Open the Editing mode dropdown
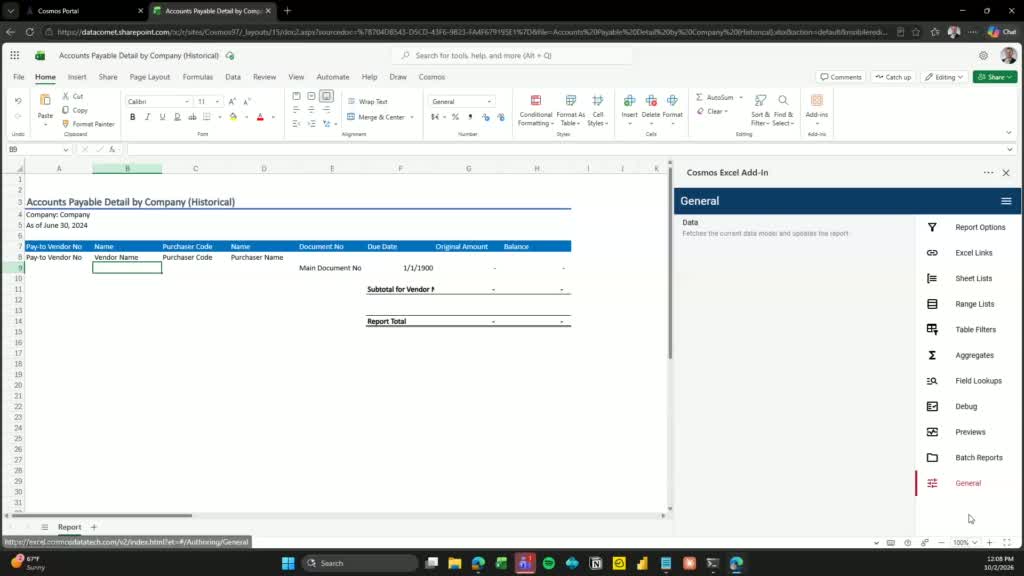1024x576 pixels. [944, 77]
